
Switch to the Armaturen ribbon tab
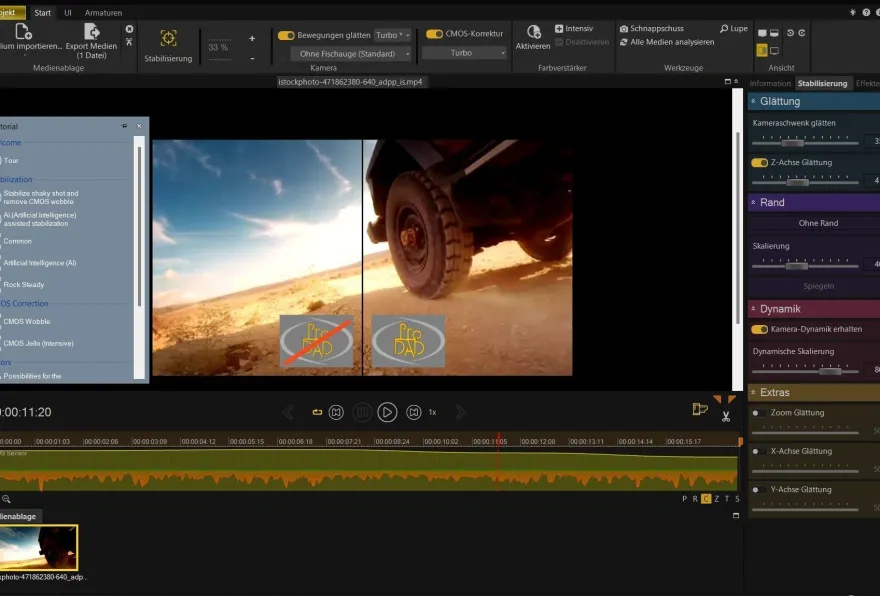click(103, 12)
